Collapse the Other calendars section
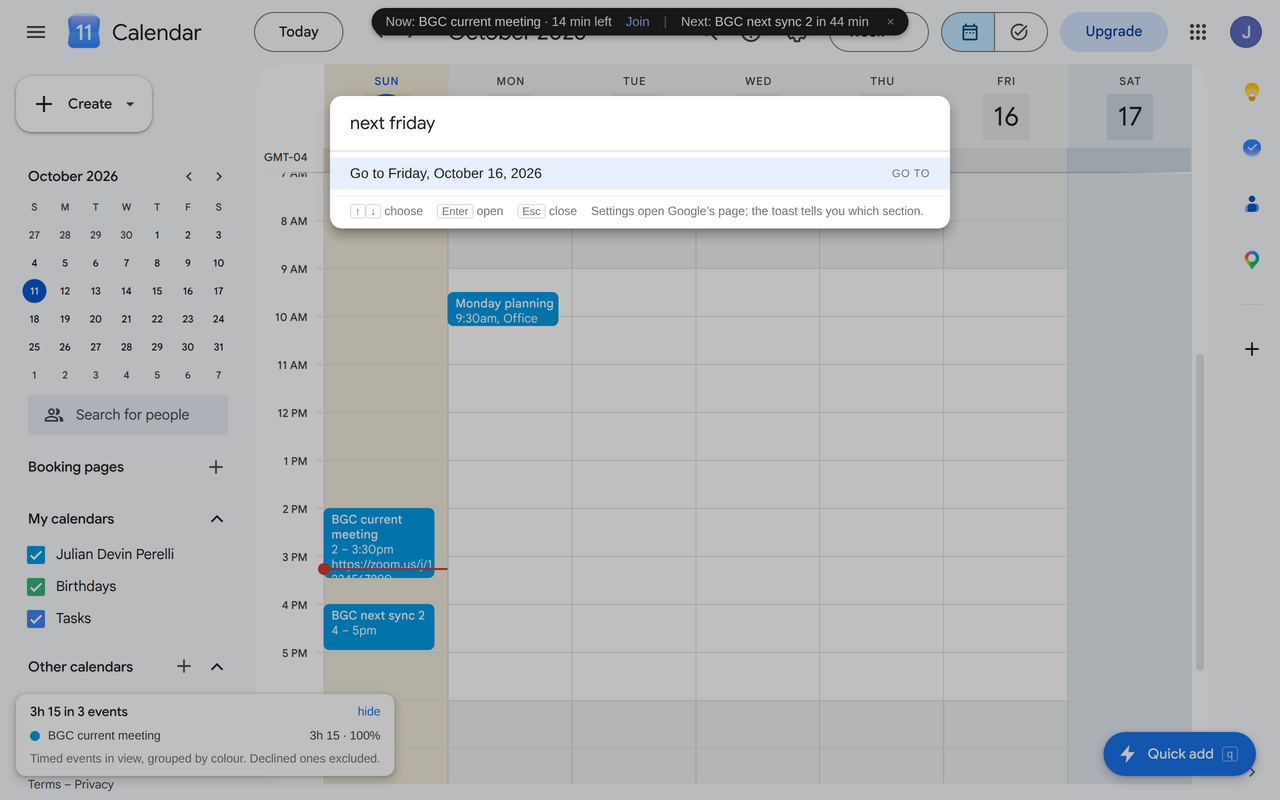The height and width of the screenshot is (800, 1280). coord(217,667)
